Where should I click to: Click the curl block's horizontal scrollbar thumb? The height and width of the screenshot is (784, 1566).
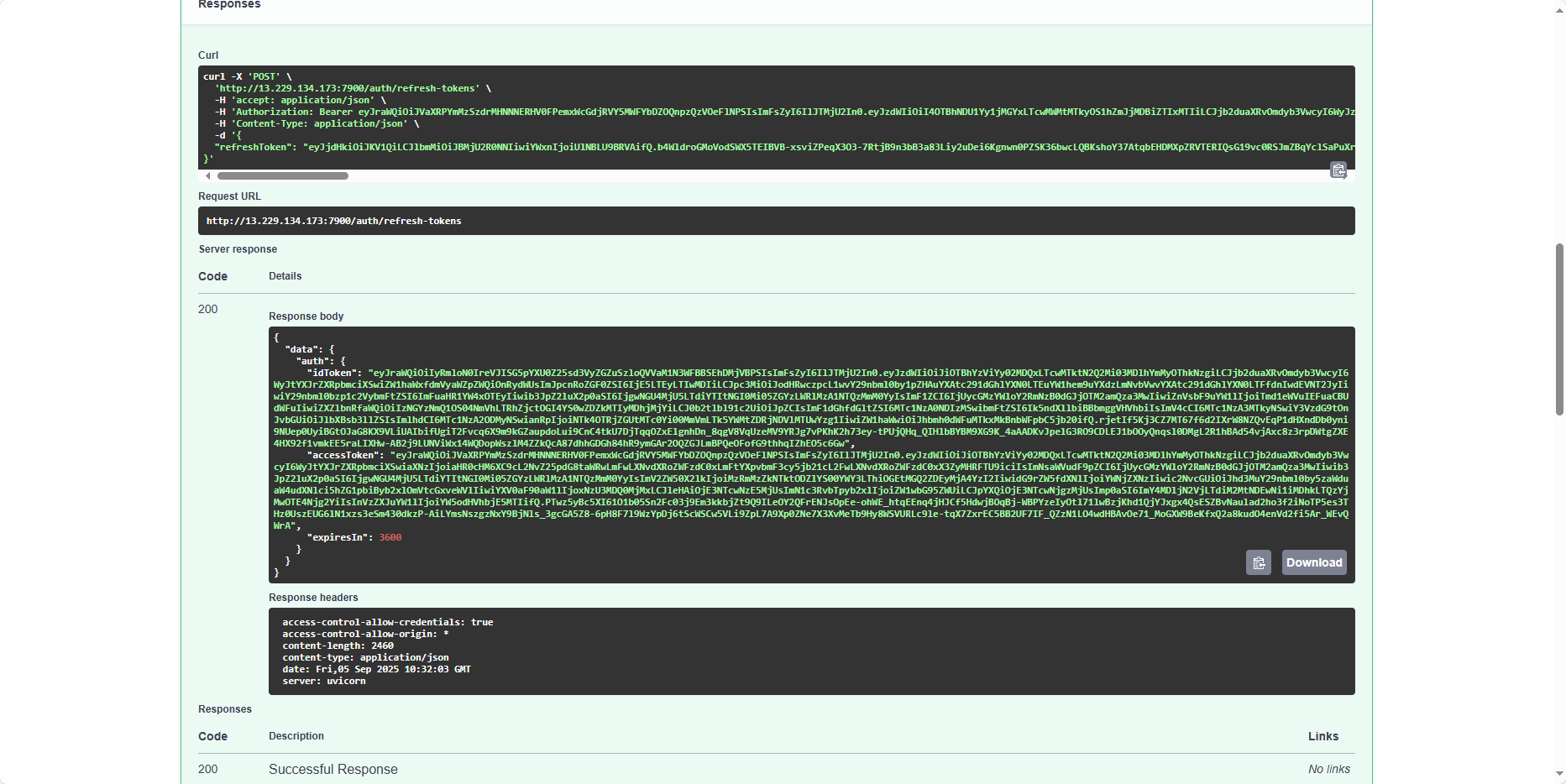click(x=283, y=176)
